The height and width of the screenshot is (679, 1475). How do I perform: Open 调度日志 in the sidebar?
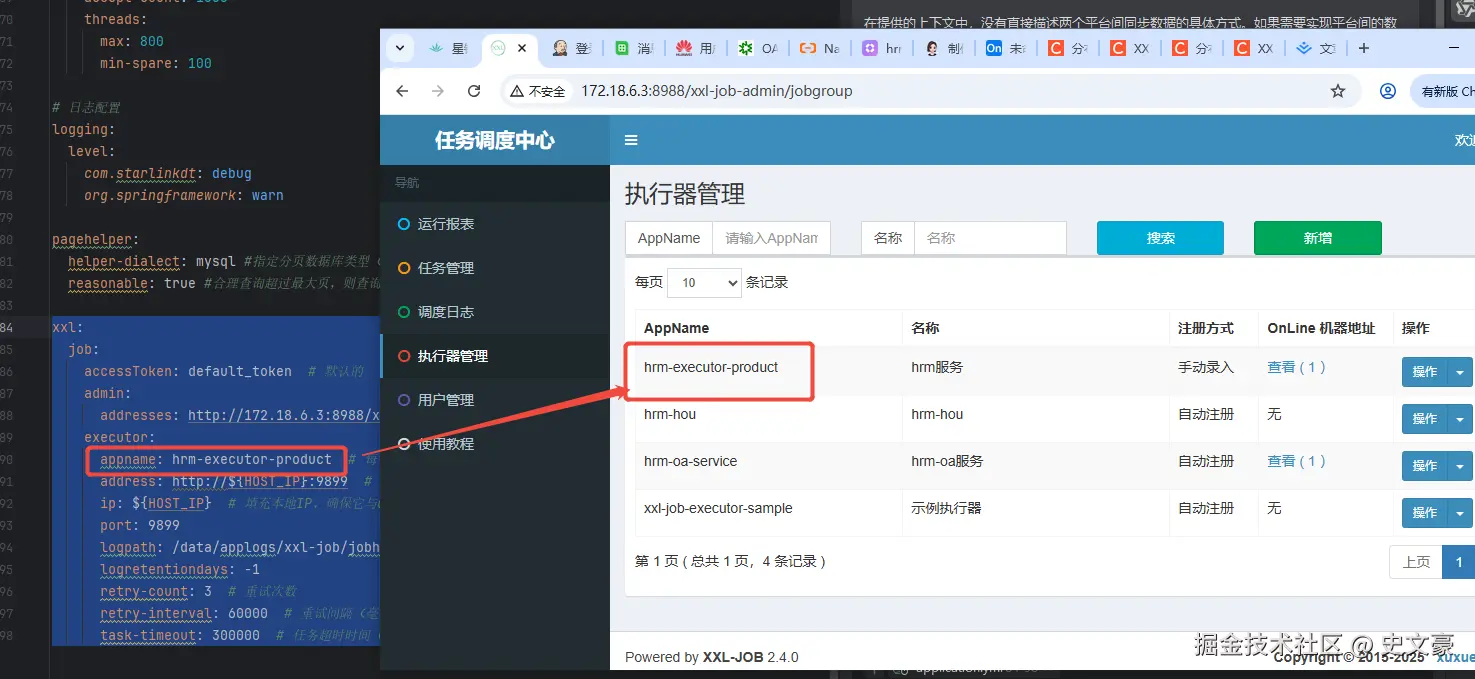[495, 312]
